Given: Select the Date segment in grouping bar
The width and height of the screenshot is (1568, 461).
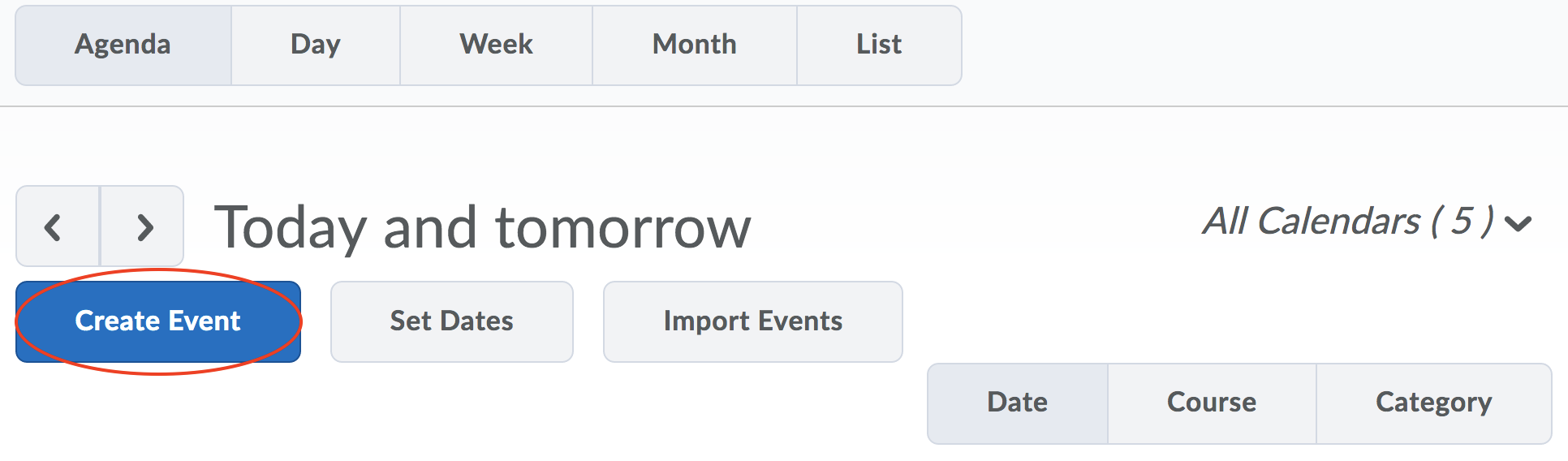Looking at the screenshot, I should point(1017,403).
